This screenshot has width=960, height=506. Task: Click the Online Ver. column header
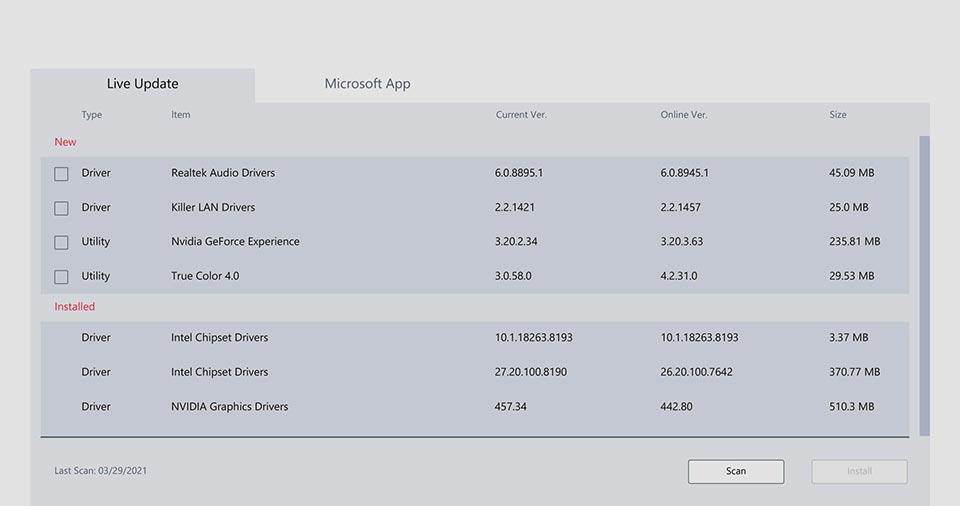point(684,115)
